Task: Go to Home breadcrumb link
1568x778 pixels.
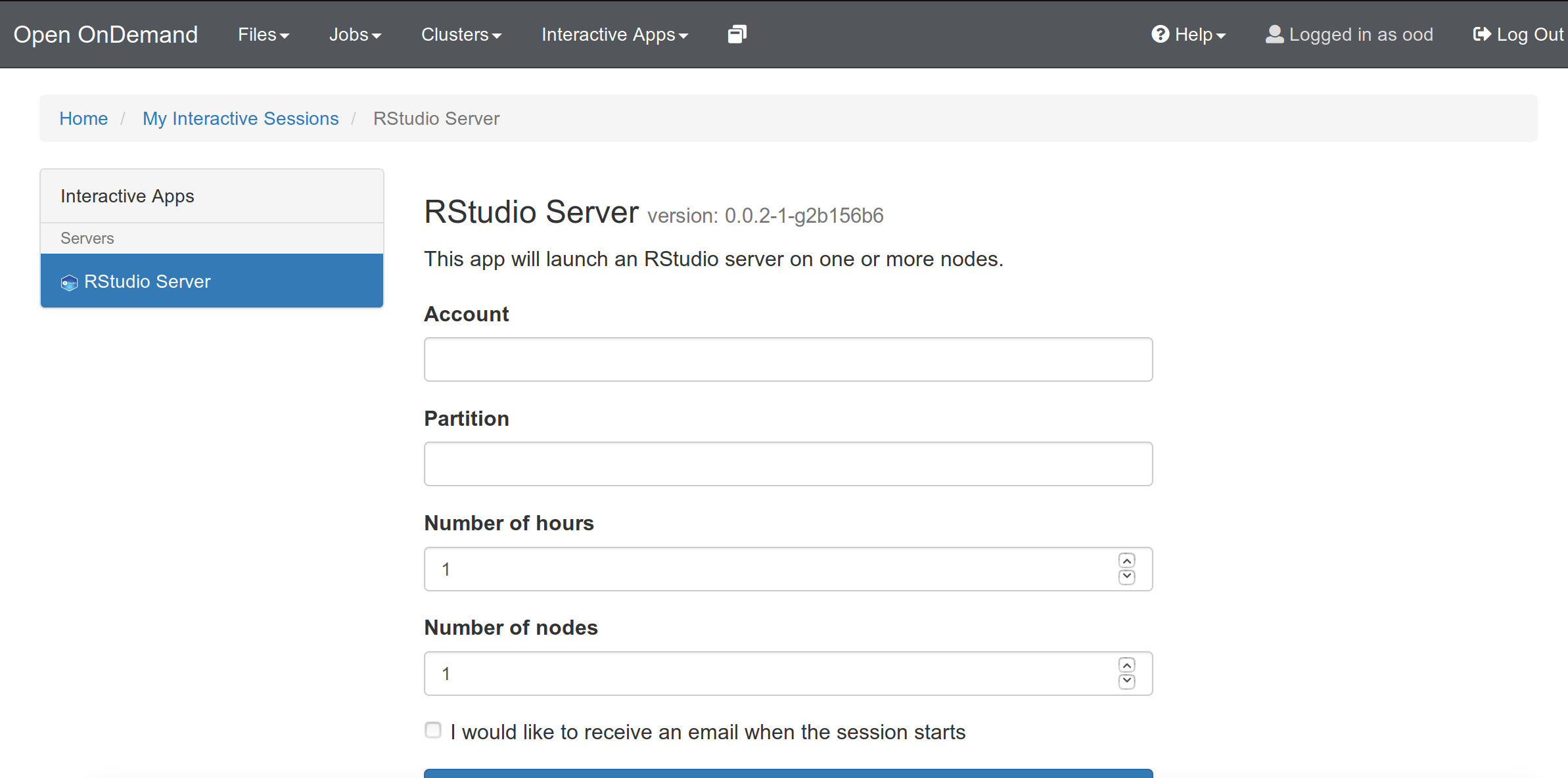Action: 83,118
